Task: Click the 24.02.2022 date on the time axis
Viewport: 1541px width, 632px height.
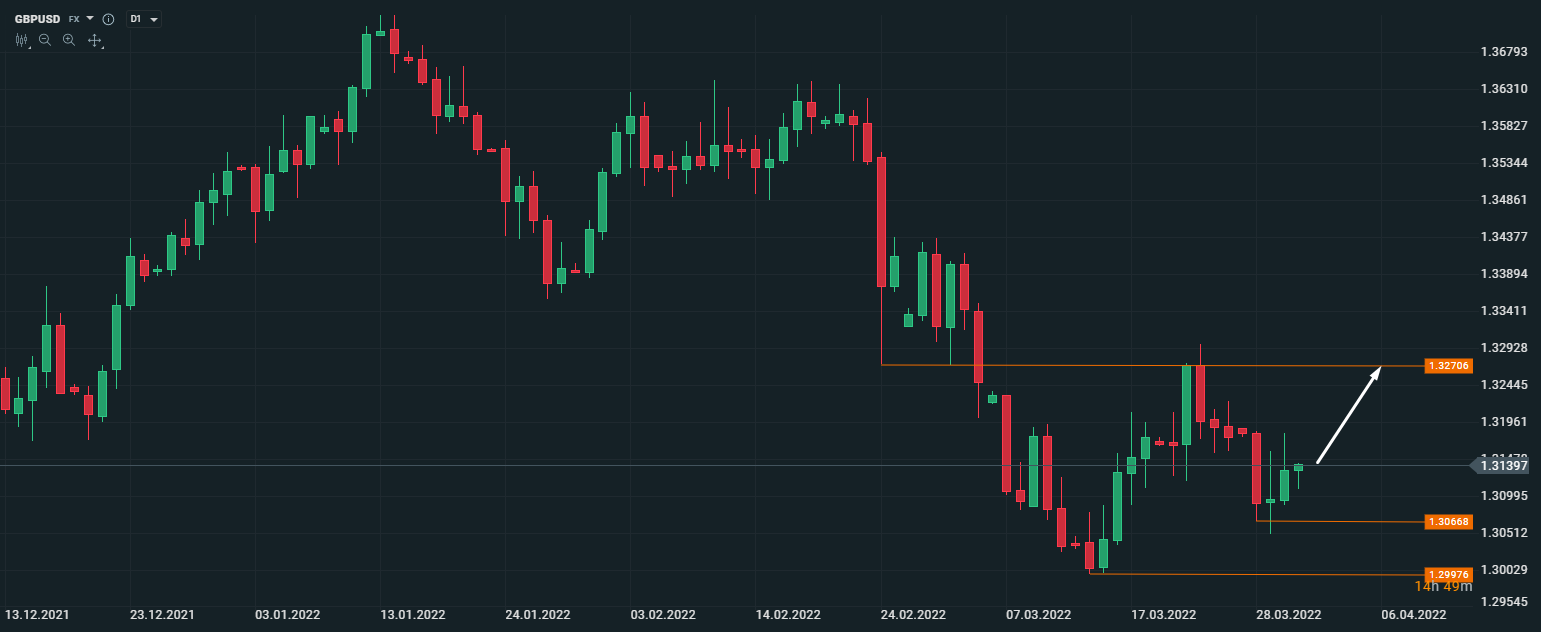Action: pos(913,614)
